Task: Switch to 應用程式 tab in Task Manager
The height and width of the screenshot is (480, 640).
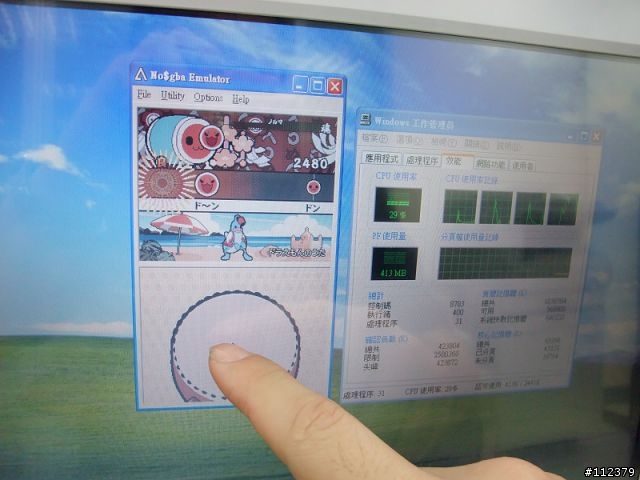Action: click(381, 158)
